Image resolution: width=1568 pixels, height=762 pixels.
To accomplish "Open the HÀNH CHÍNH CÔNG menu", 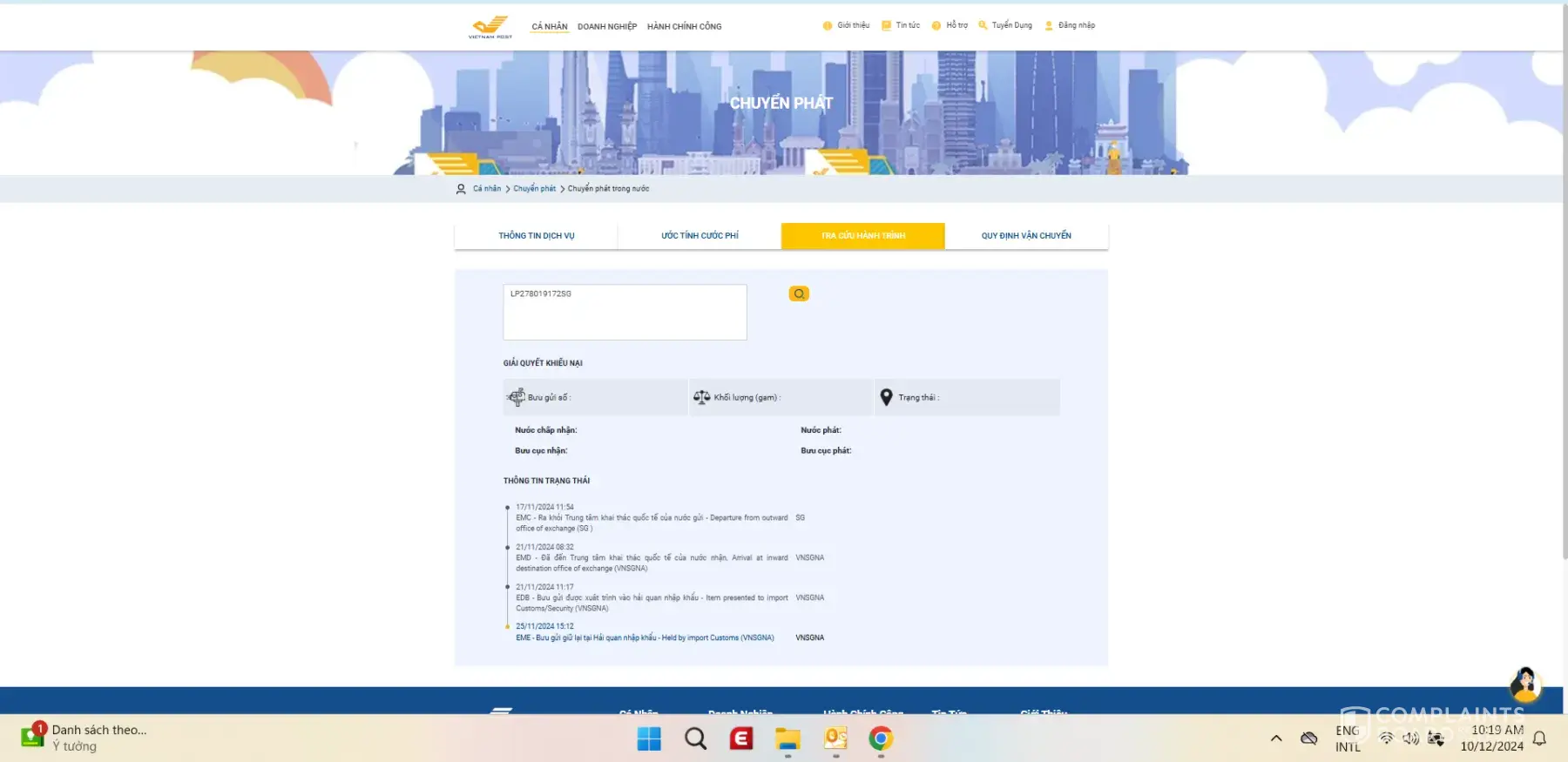I will pos(684,27).
